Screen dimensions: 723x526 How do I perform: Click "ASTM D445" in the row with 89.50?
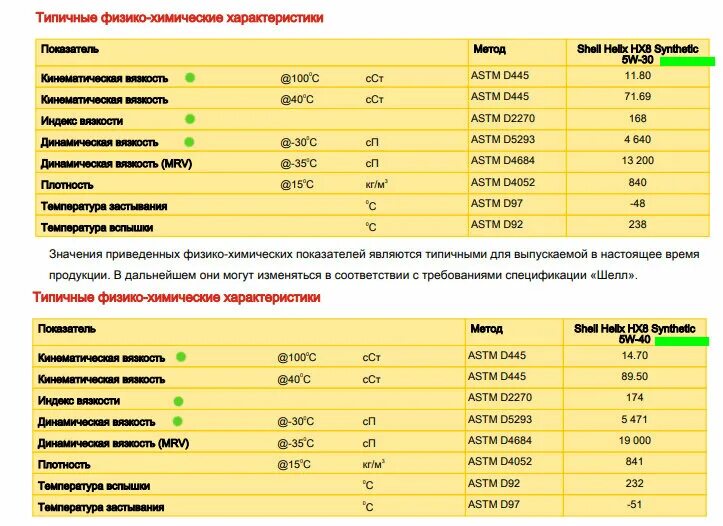pos(497,377)
